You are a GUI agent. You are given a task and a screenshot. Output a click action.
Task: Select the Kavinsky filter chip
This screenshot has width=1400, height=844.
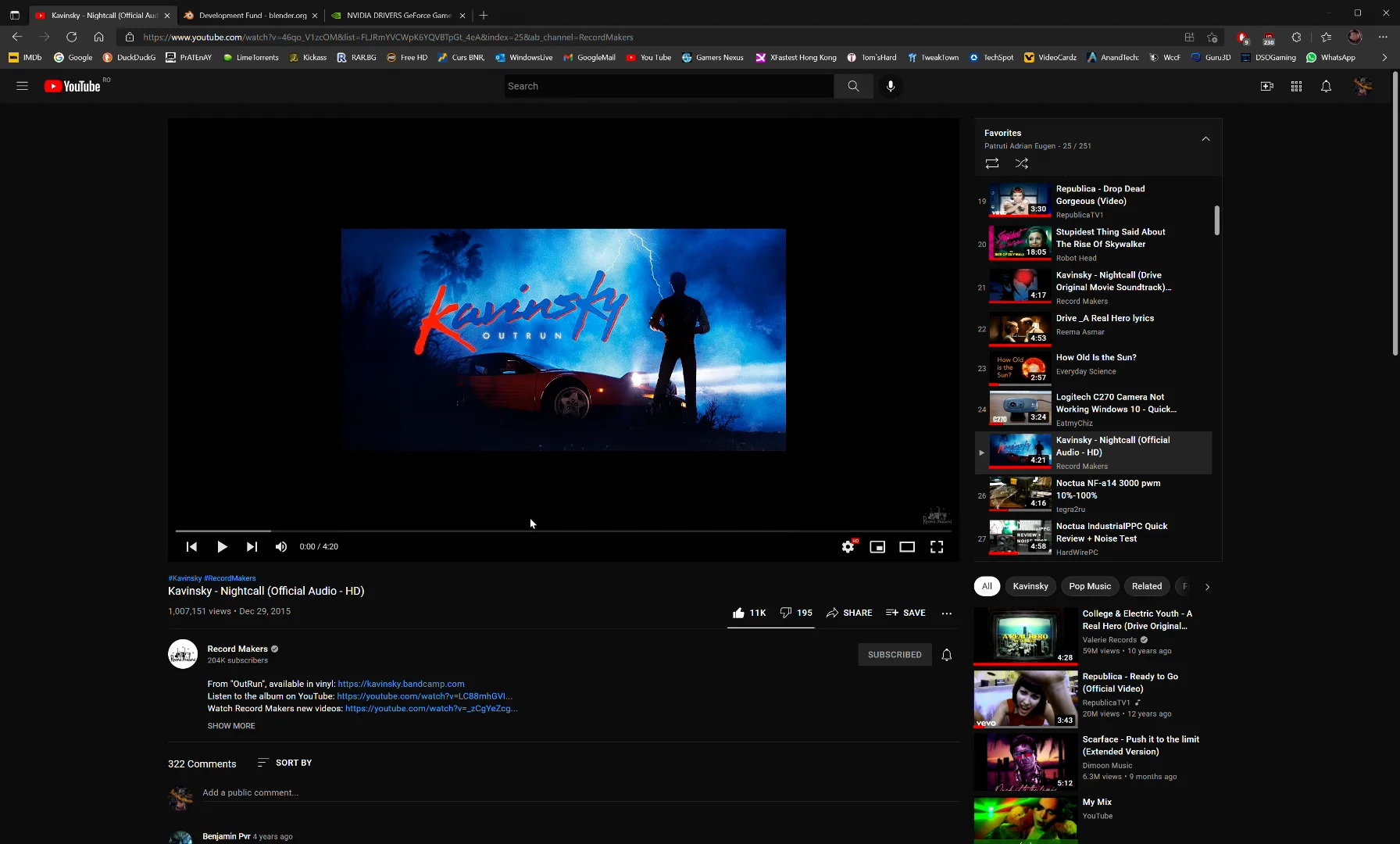(1030, 586)
